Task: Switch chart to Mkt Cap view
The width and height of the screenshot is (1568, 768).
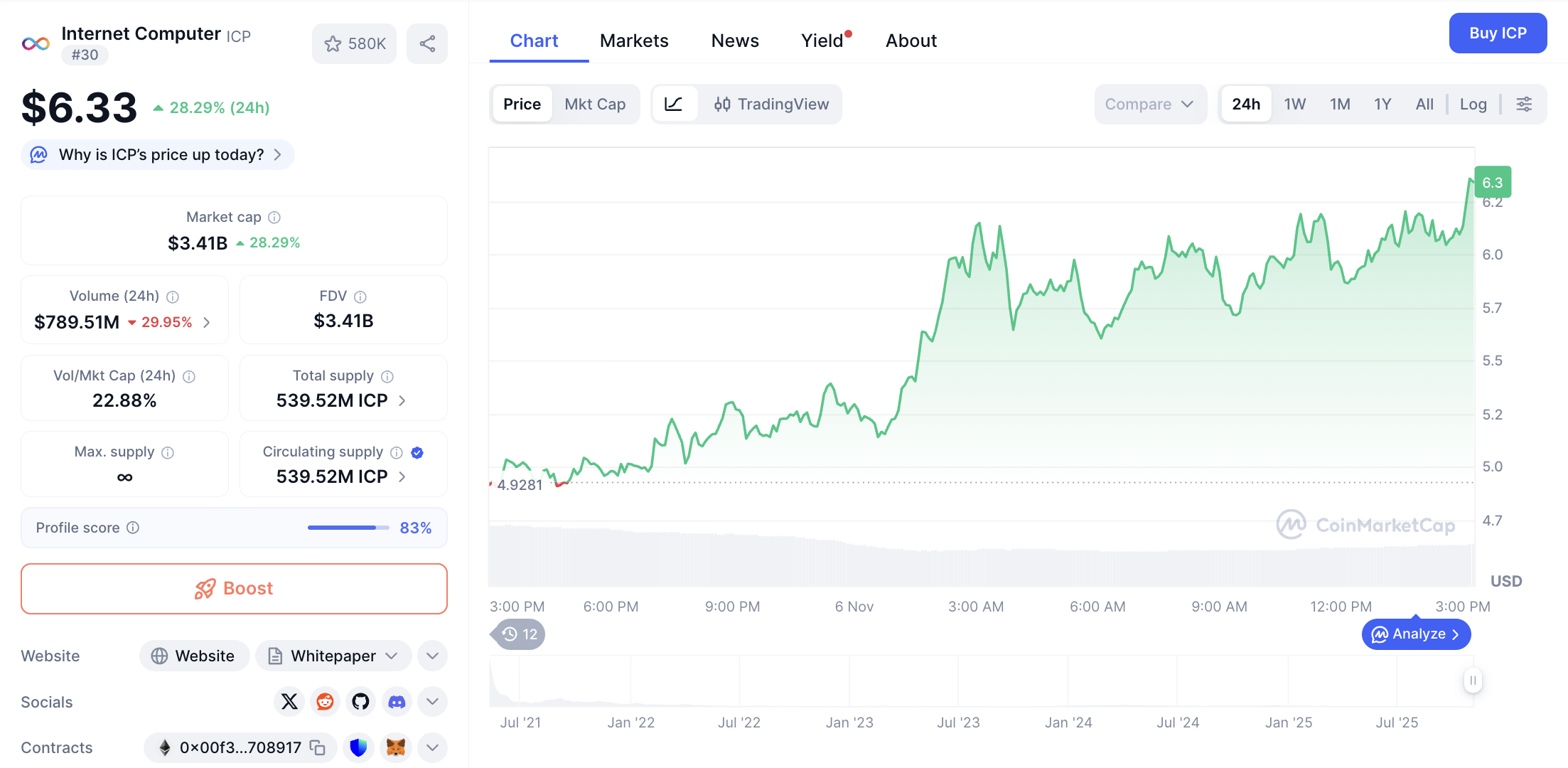Action: [595, 105]
